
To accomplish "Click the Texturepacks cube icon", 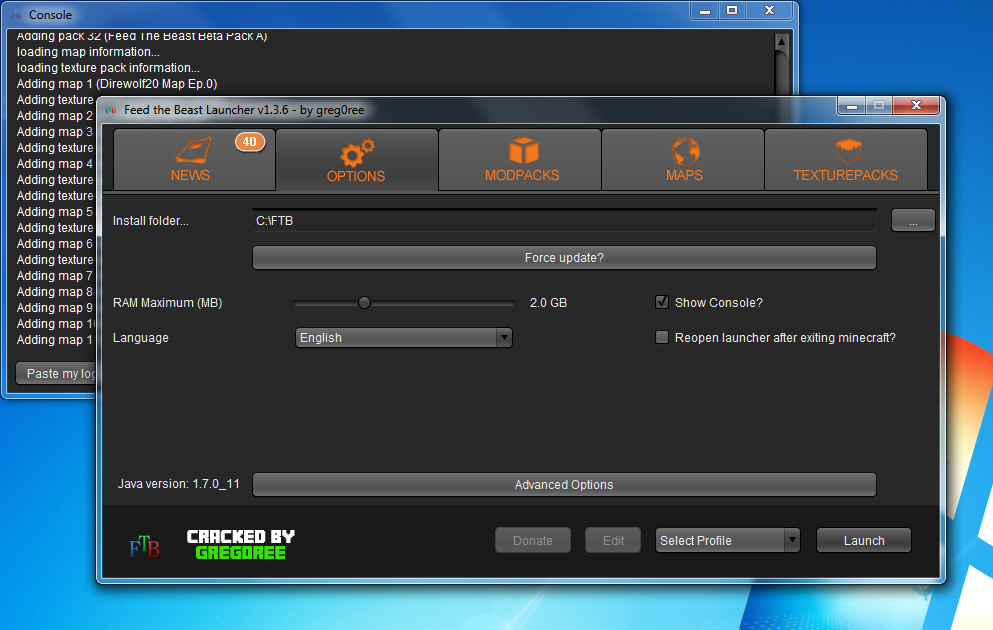I will (x=846, y=152).
